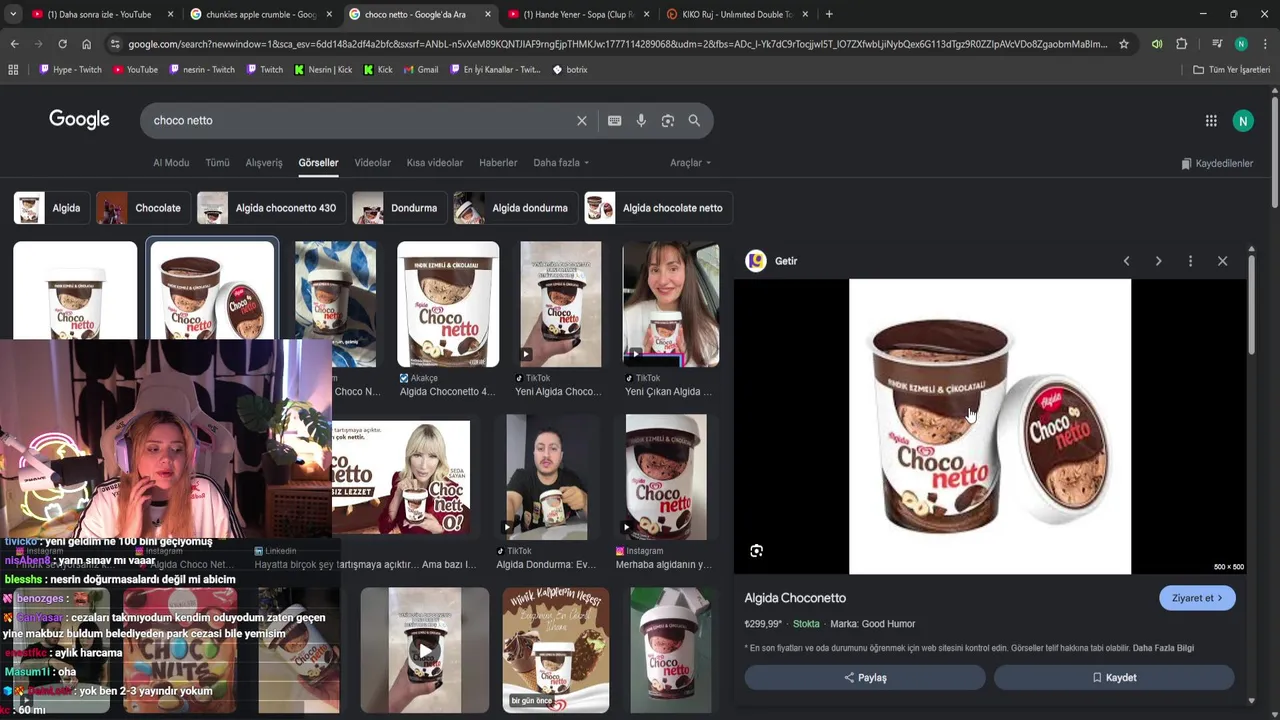The width and height of the screenshot is (1280, 720).
Task: Click the Paylaş share button
Action: pos(865,677)
